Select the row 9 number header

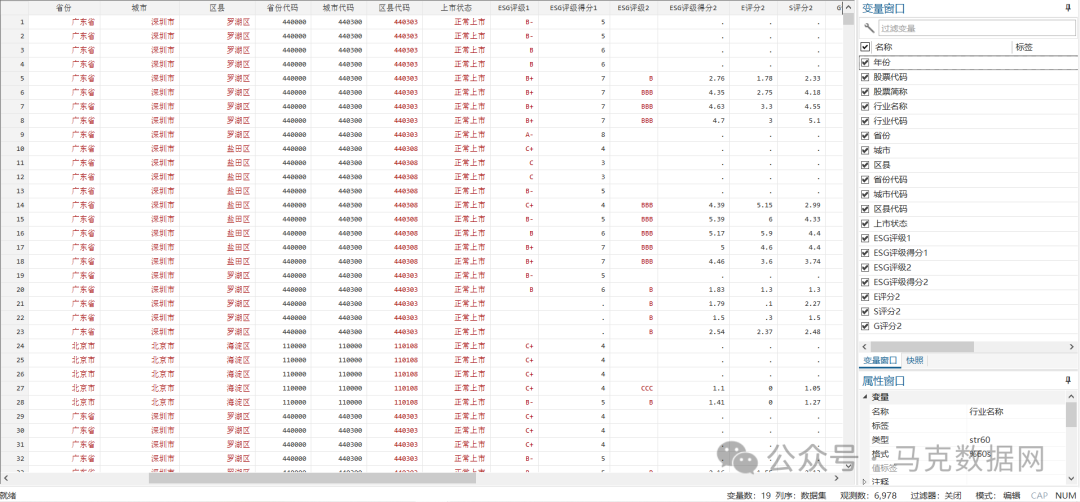(x=14, y=134)
